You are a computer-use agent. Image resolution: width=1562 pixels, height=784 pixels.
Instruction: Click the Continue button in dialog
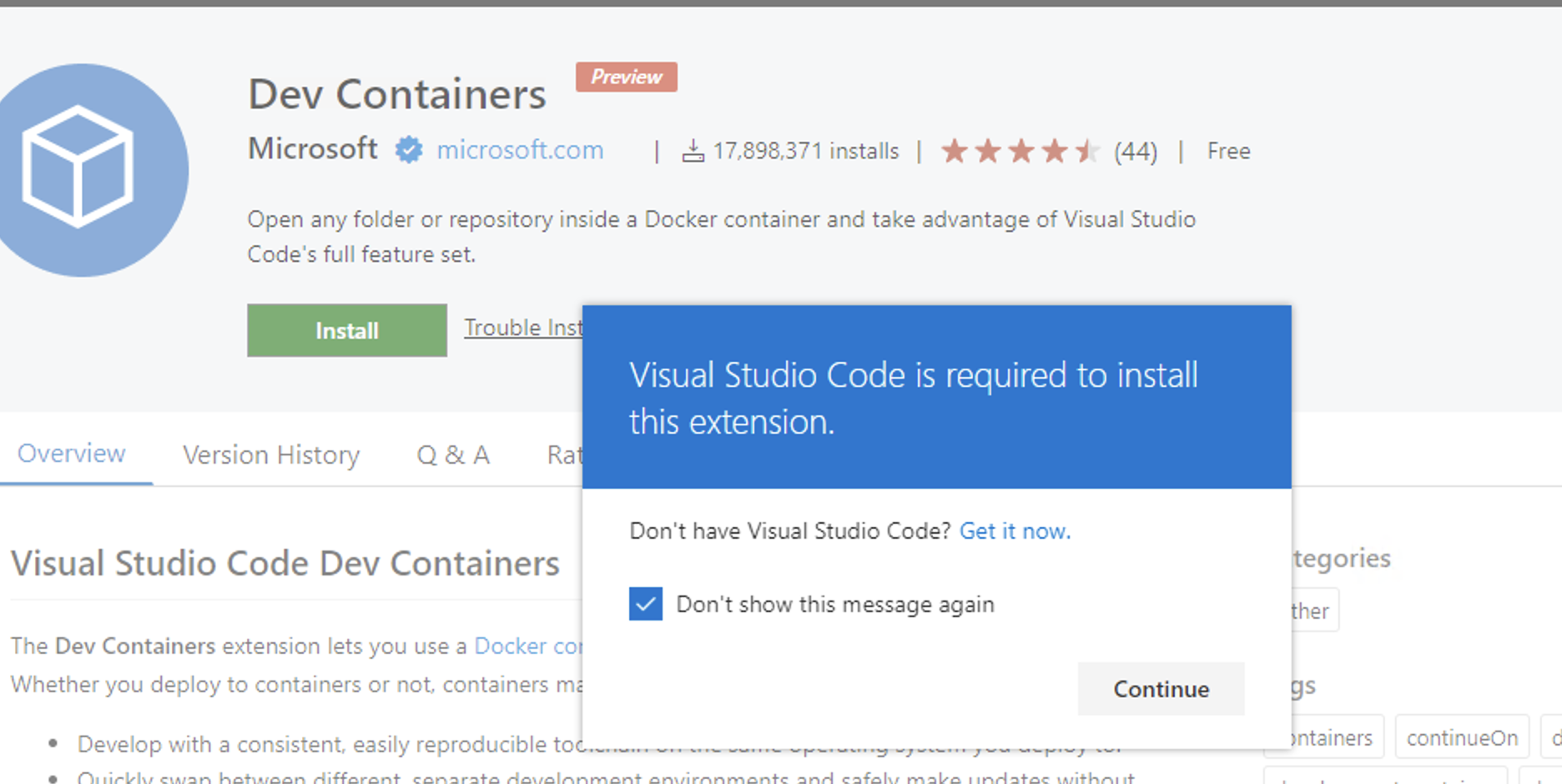point(1161,689)
